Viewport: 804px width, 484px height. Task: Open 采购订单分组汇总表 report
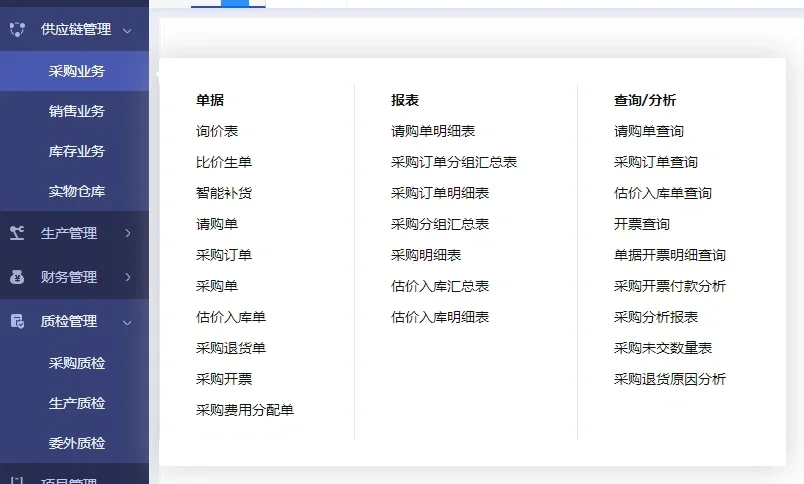[454, 163]
